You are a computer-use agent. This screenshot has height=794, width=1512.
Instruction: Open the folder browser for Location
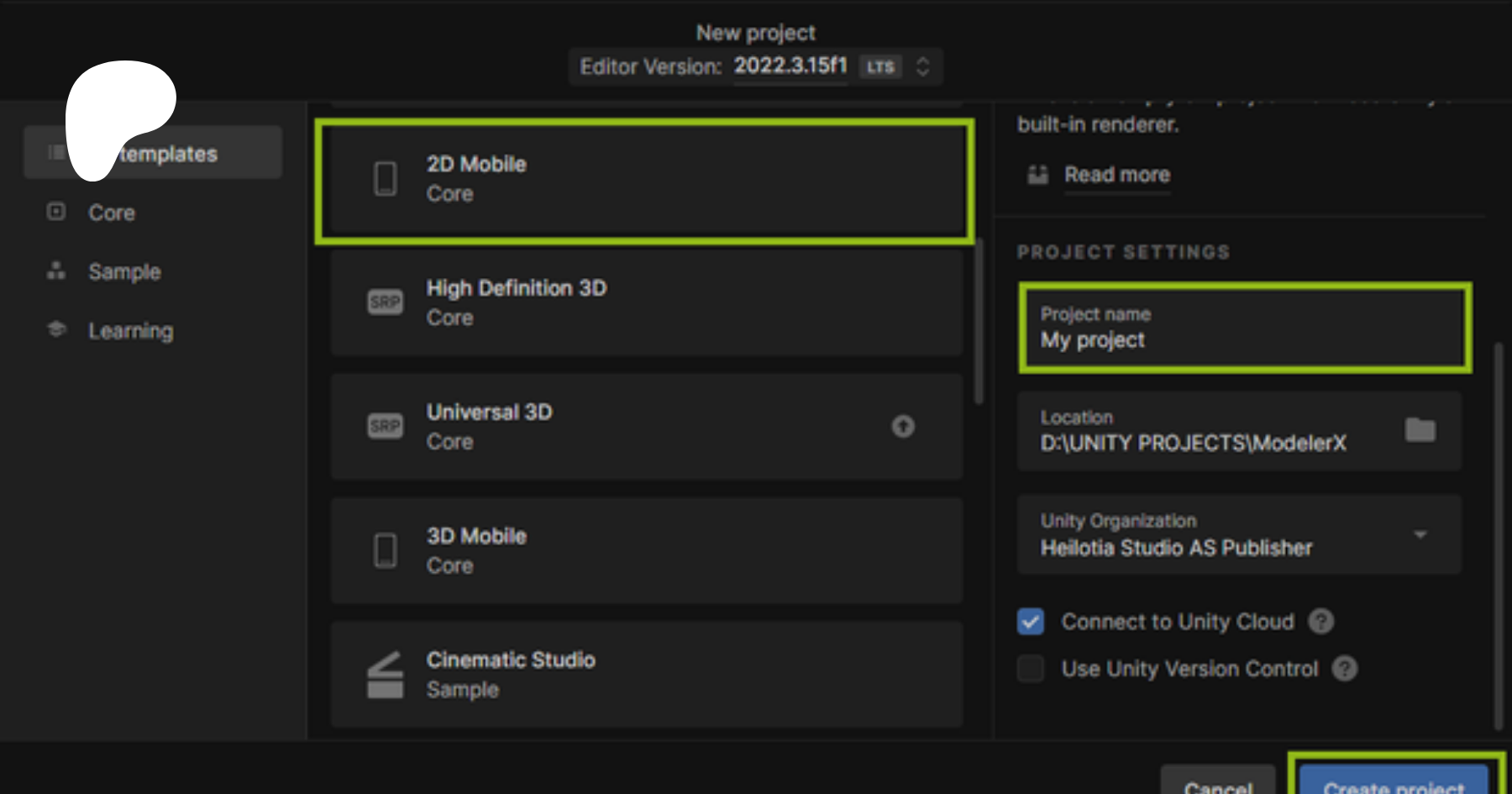tap(1420, 430)
